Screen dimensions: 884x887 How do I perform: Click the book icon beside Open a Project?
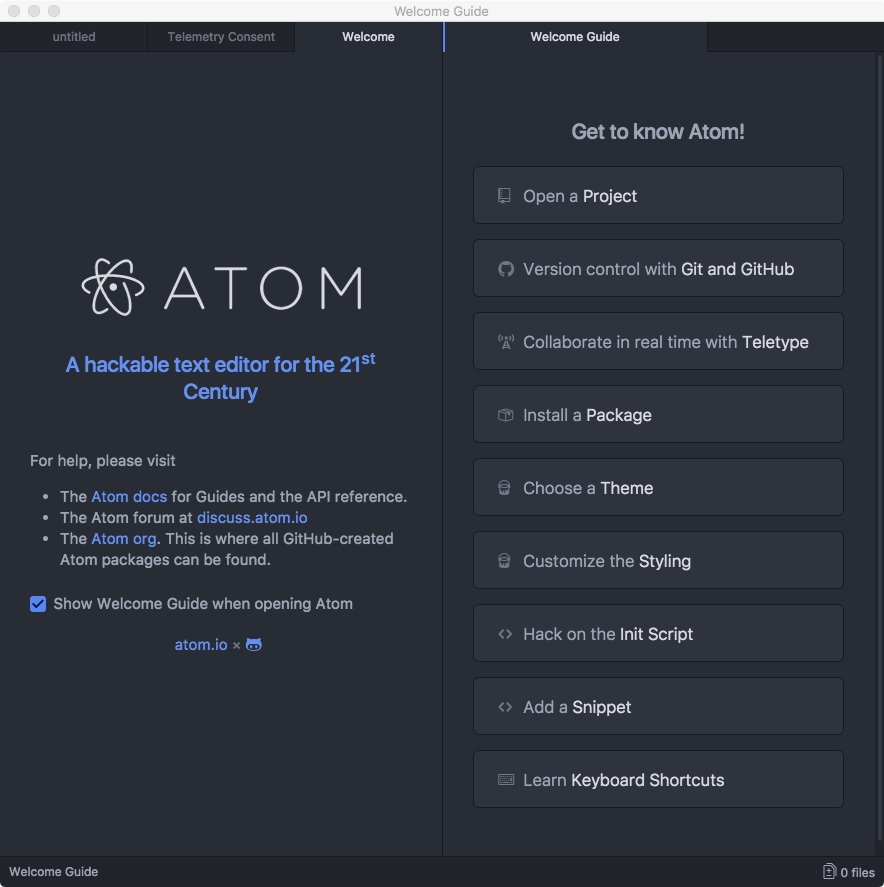[x=504, y=196]
